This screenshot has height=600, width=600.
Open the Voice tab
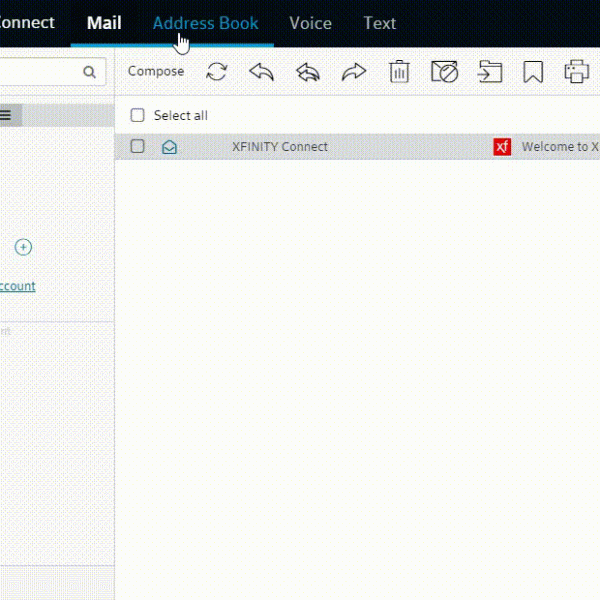(310, 23)
